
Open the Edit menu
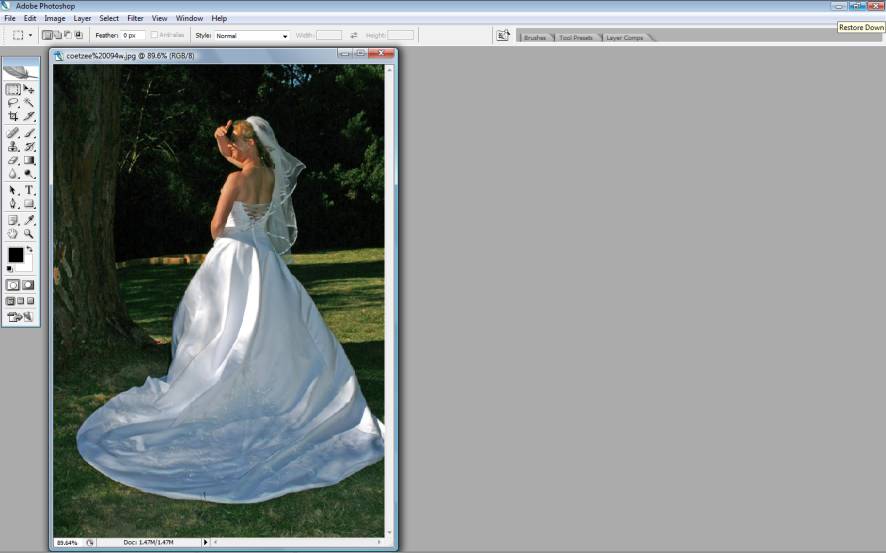point(30,18)
